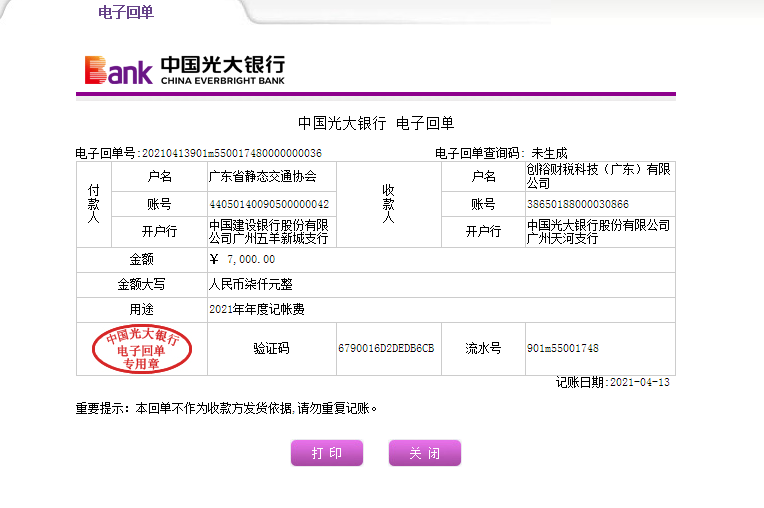Click the receipt number 20210413901m550017480000000036
764x508 pixels.
tap(232, 153)
